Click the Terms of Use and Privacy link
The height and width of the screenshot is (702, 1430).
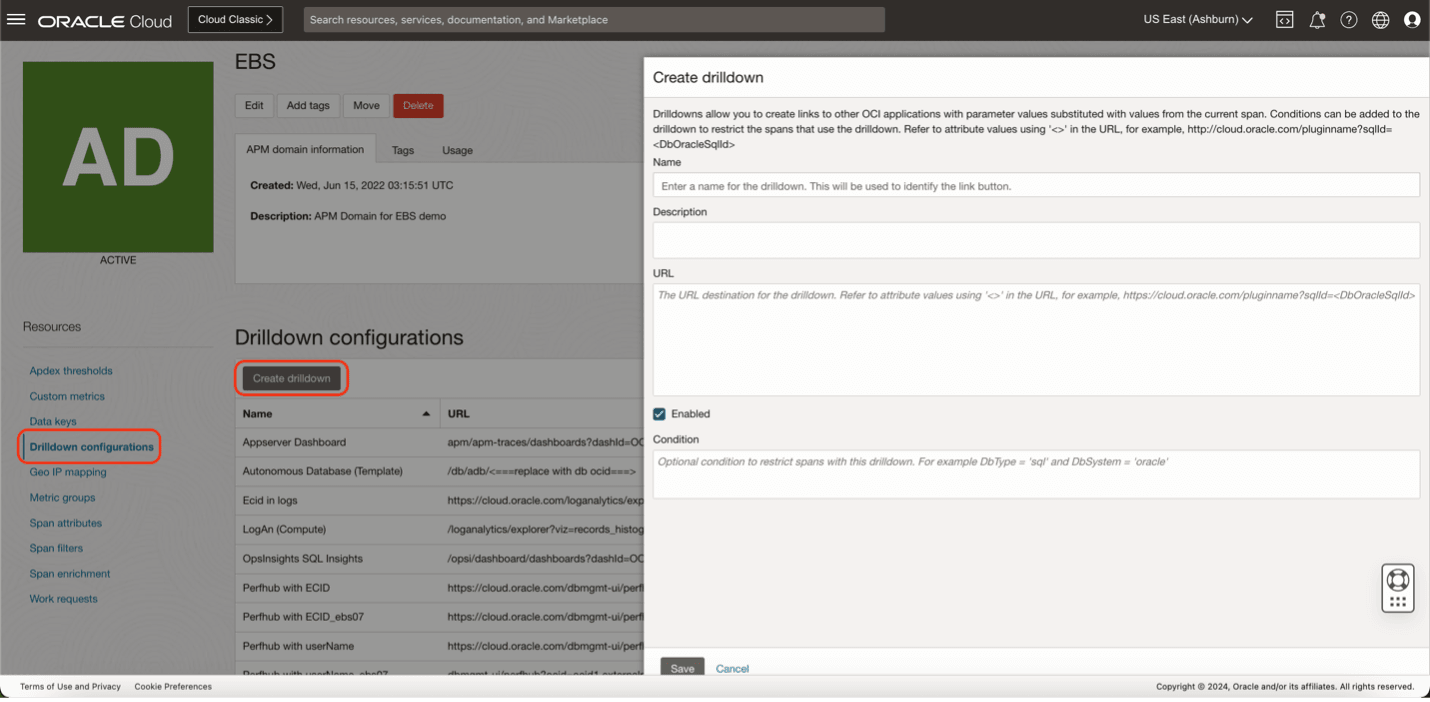(x=70, y=687)
